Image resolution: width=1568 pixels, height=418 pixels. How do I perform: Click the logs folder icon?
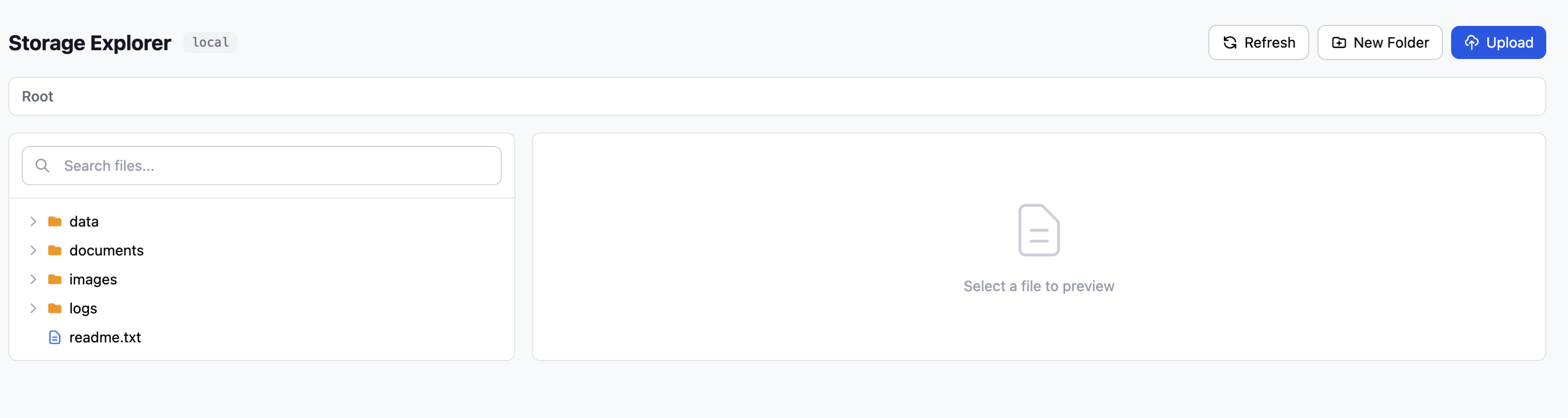pos(55,308)
